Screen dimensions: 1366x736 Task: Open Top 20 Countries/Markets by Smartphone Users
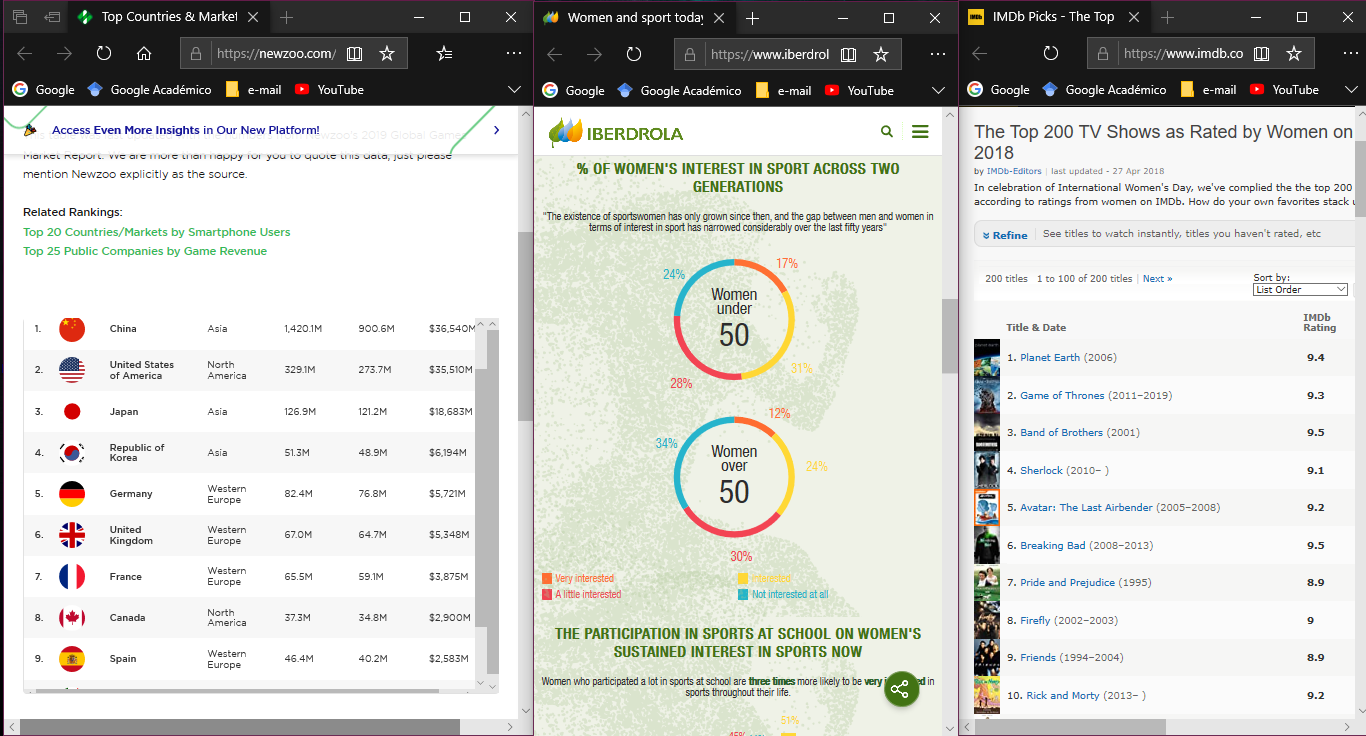tap(157, 232)
